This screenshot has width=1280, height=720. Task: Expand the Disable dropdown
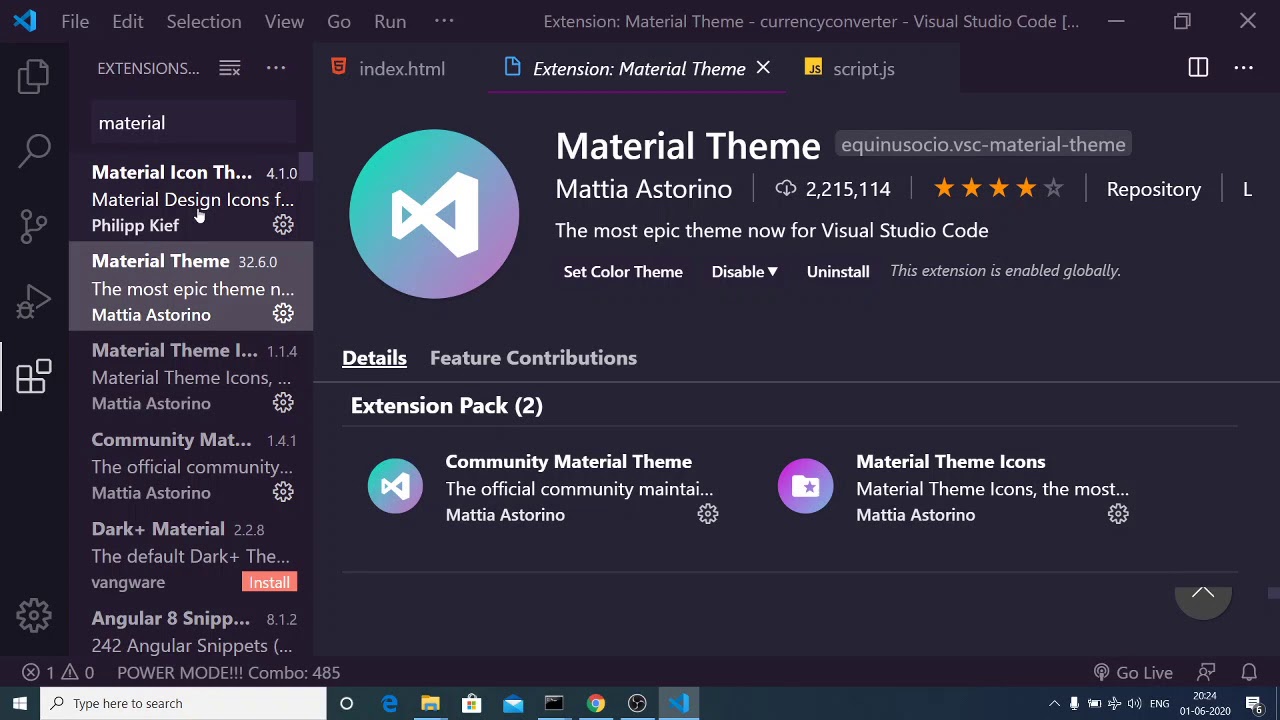point(744,272)
